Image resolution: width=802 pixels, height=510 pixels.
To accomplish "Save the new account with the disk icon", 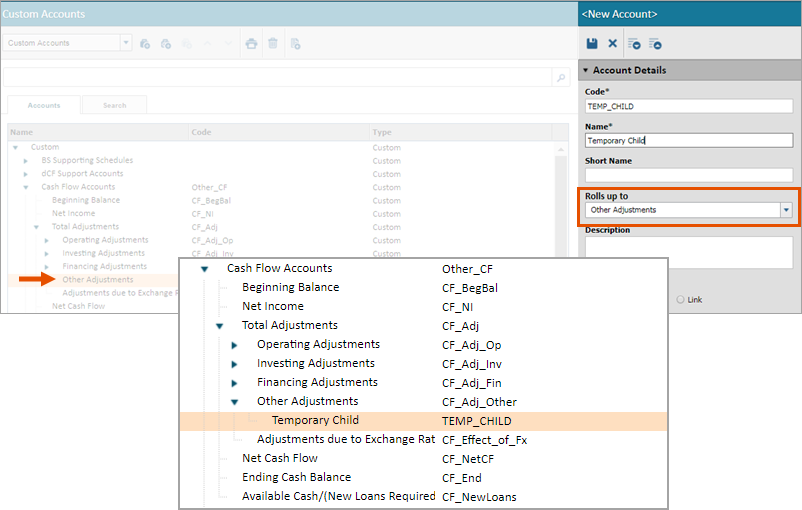I will (x=592, y=43).
